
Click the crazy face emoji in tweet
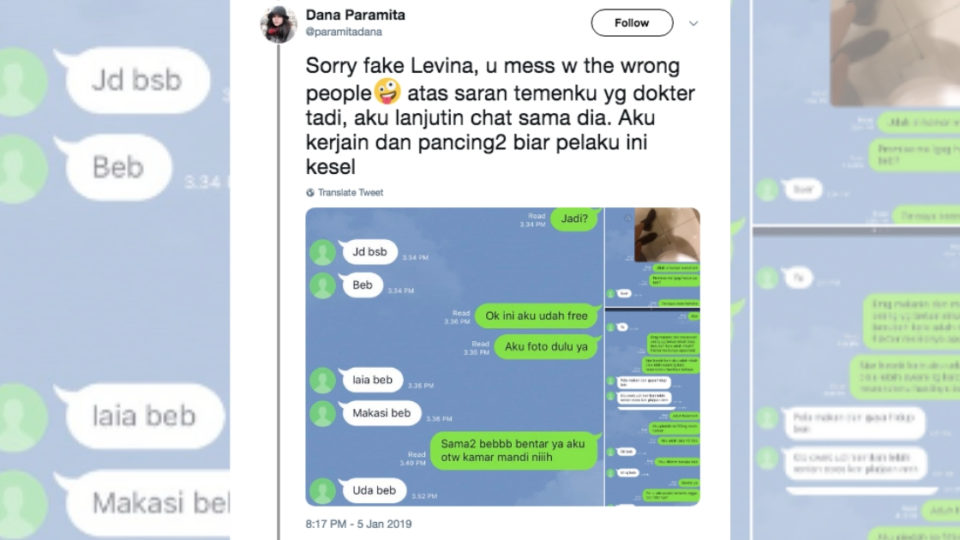(388, 92)
